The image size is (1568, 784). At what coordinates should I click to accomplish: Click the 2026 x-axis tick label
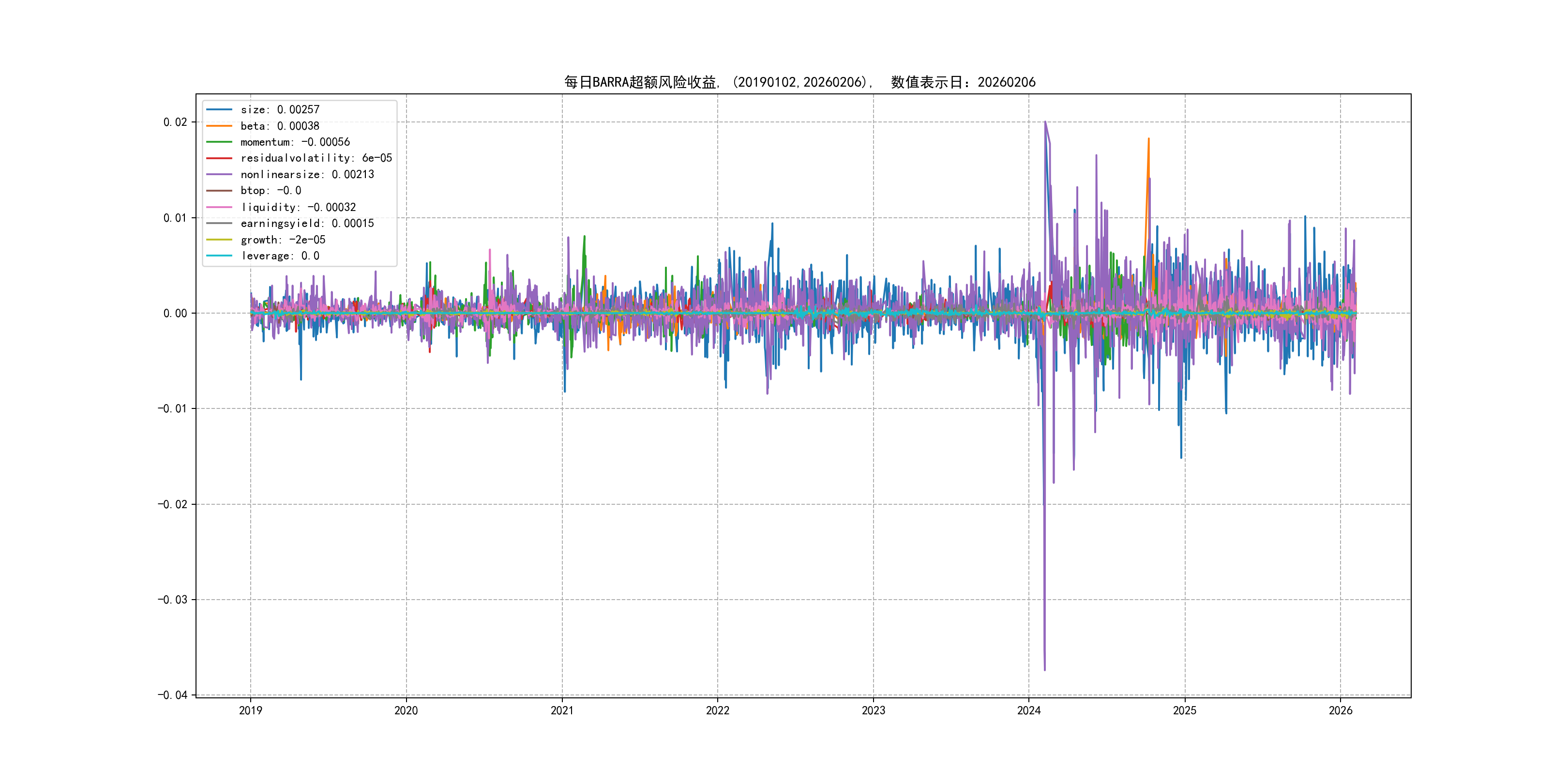click(x=1341, y=710)
